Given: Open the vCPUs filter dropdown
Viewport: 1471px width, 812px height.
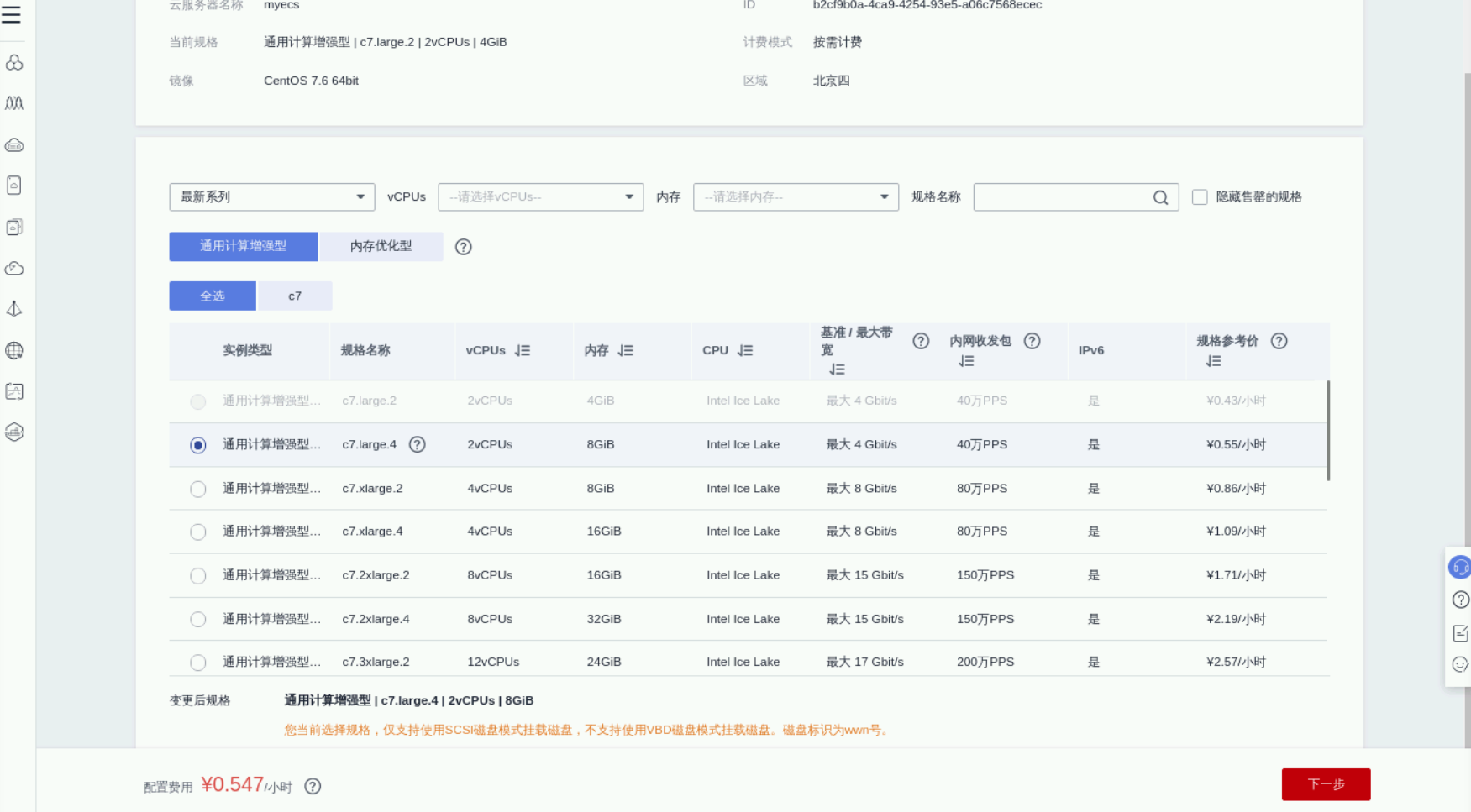Looking at the screenshot, I should [541, 197].
